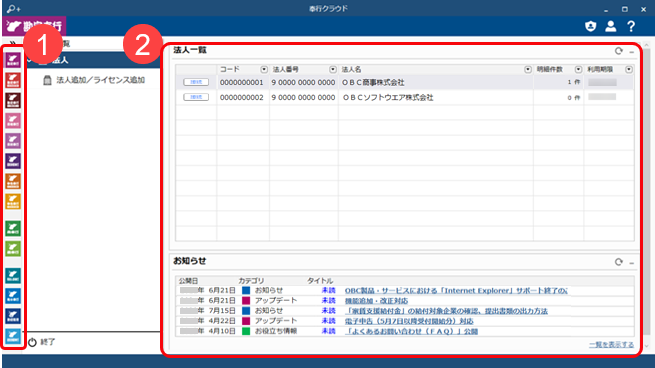The image size is (655, 368).
Task: Select 法人名 cell OBC商事株式会社
Action: (x=436, y=83)
